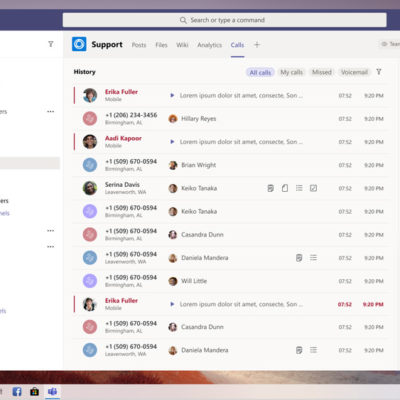The height and width of the screenshot is (400, 400).
Task: Click the Aadi Kapoor name
Action: coord(123,138)
